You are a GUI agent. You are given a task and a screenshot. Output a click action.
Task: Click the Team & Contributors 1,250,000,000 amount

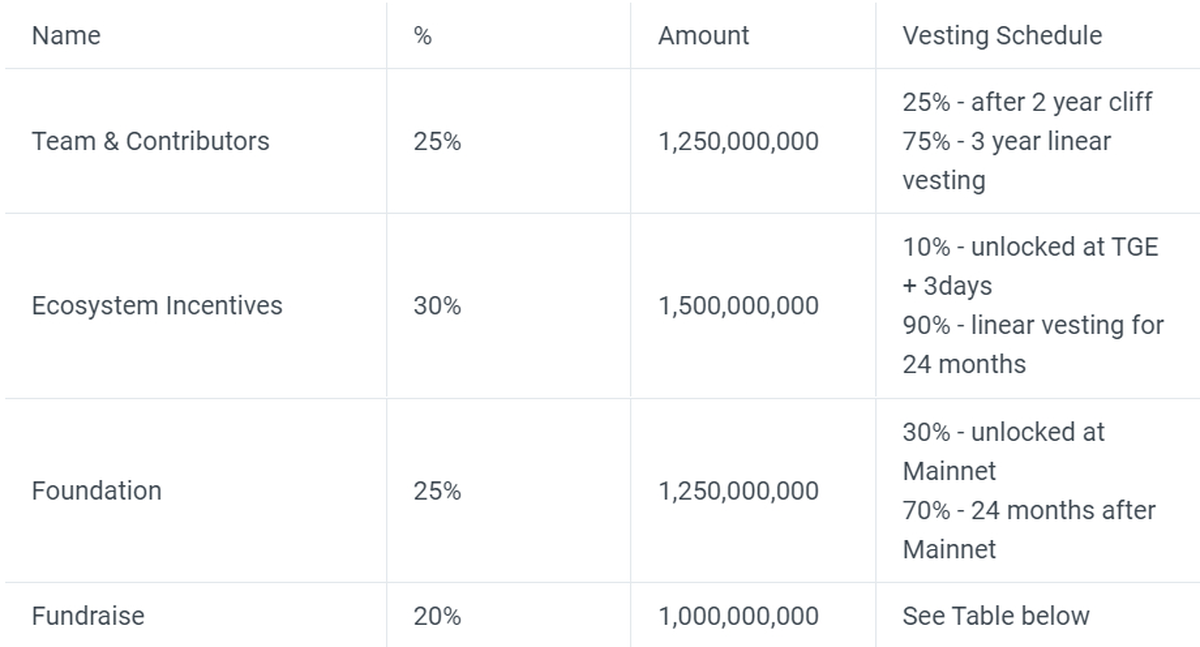738,141
